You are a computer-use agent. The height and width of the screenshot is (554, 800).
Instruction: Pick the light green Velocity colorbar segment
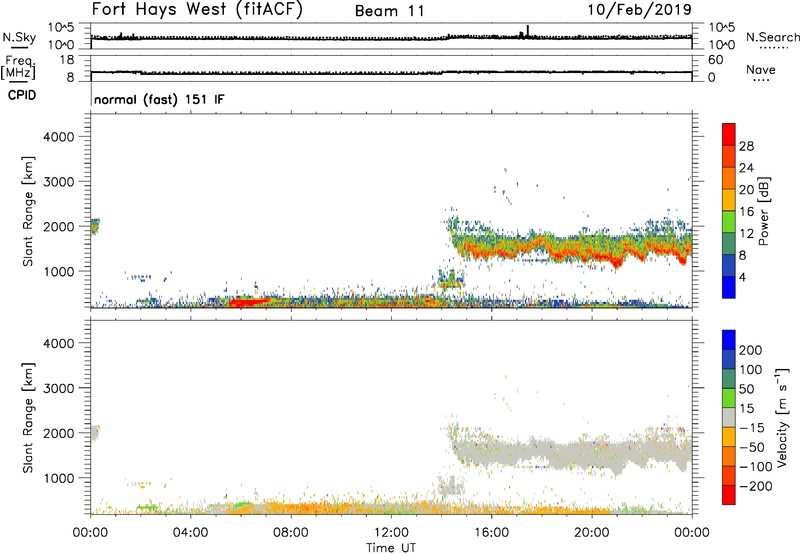click(729, 398)
